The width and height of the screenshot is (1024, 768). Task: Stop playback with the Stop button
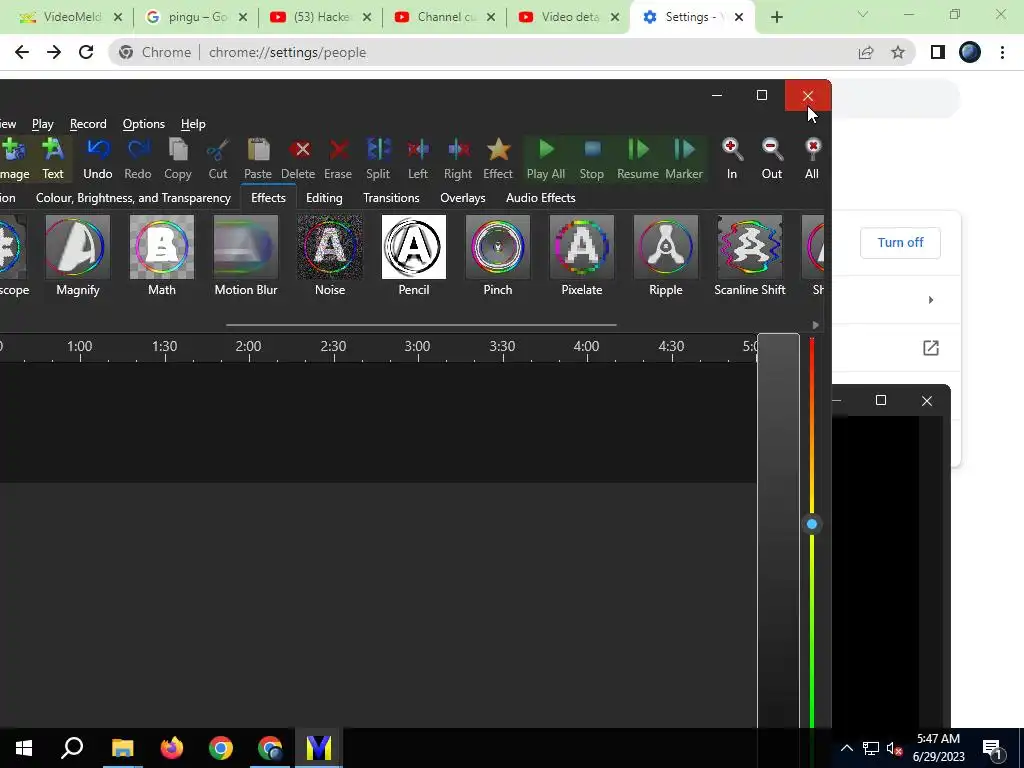592,159
